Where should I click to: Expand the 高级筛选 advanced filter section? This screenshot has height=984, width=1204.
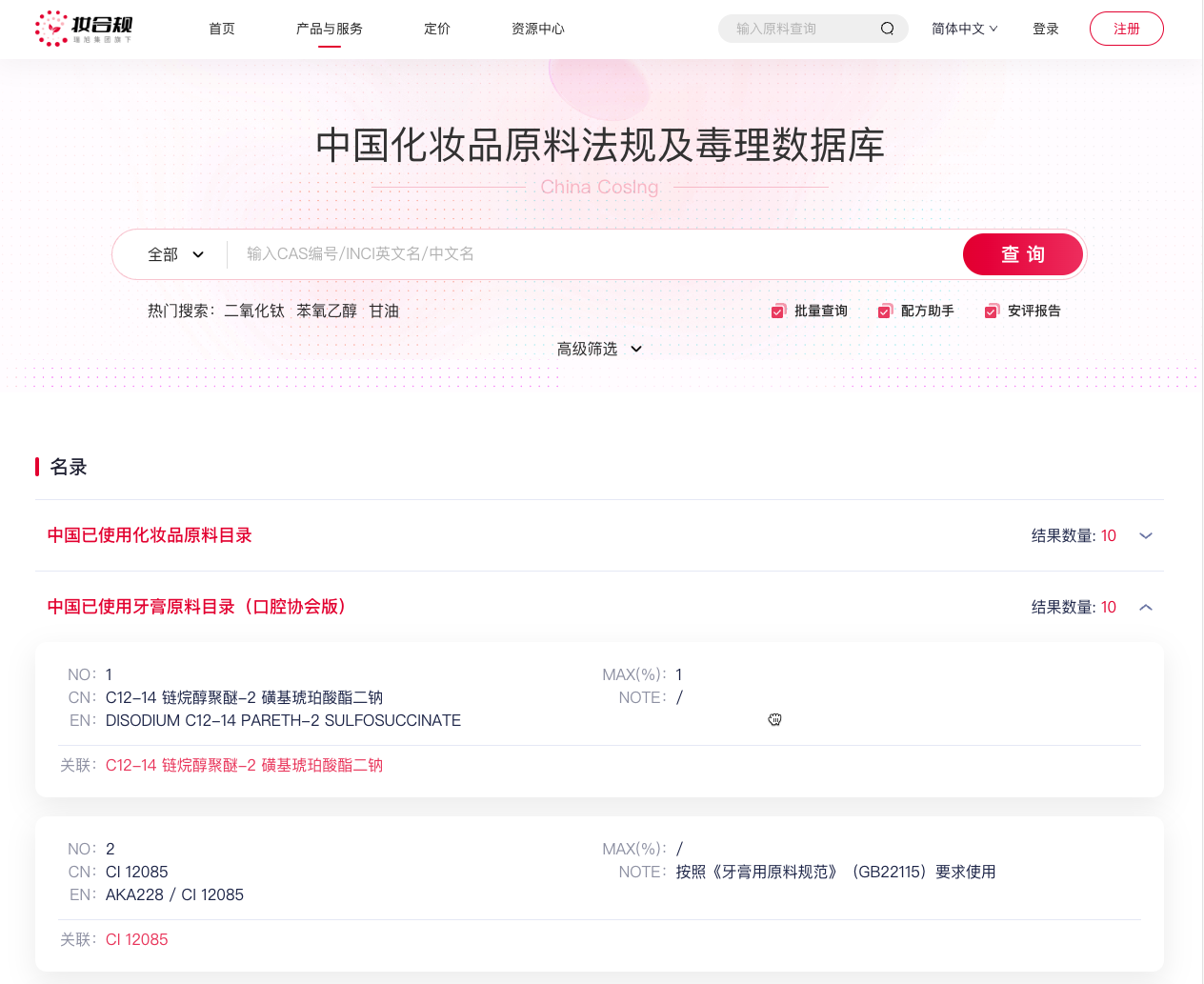point(599,349)
